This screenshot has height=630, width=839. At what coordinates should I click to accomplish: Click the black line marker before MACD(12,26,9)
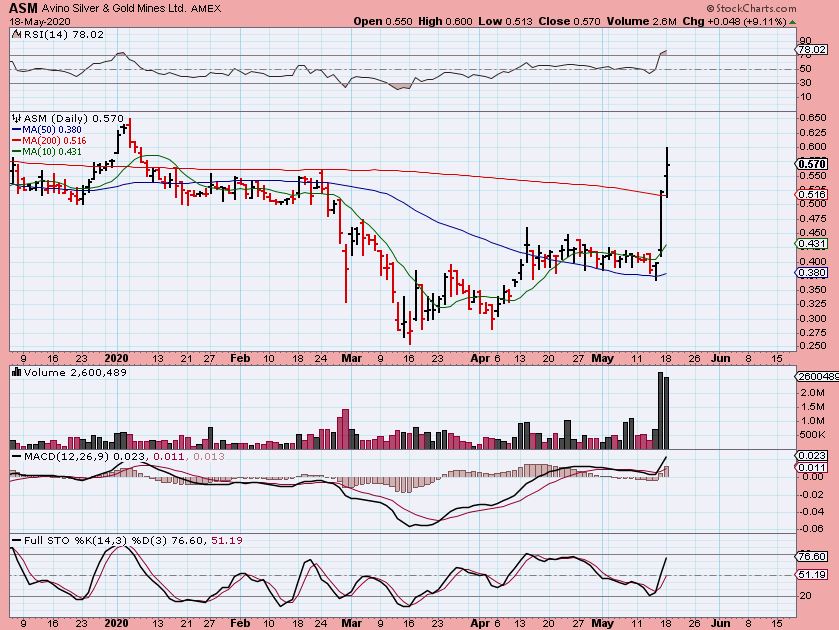(x=17, y=457)
